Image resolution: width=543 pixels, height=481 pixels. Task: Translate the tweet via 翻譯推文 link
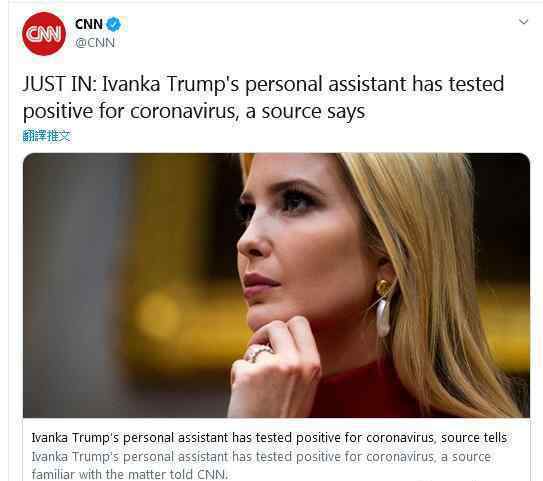click(x=47, y=136)
